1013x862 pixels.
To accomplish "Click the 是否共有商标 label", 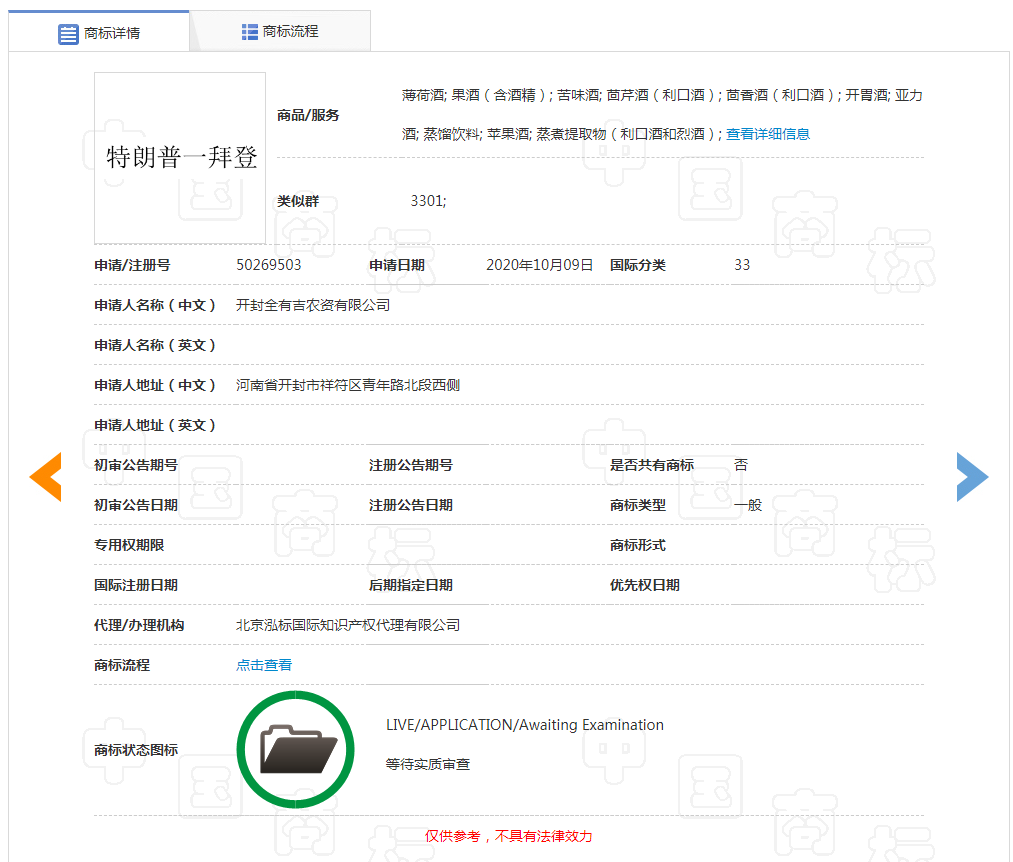I will click(652, 465).
